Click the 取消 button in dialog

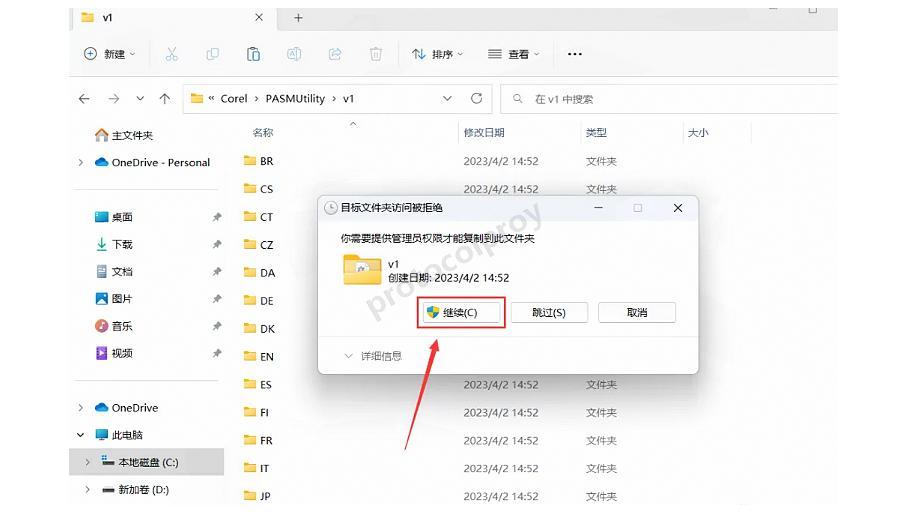(x=637, y=313)
